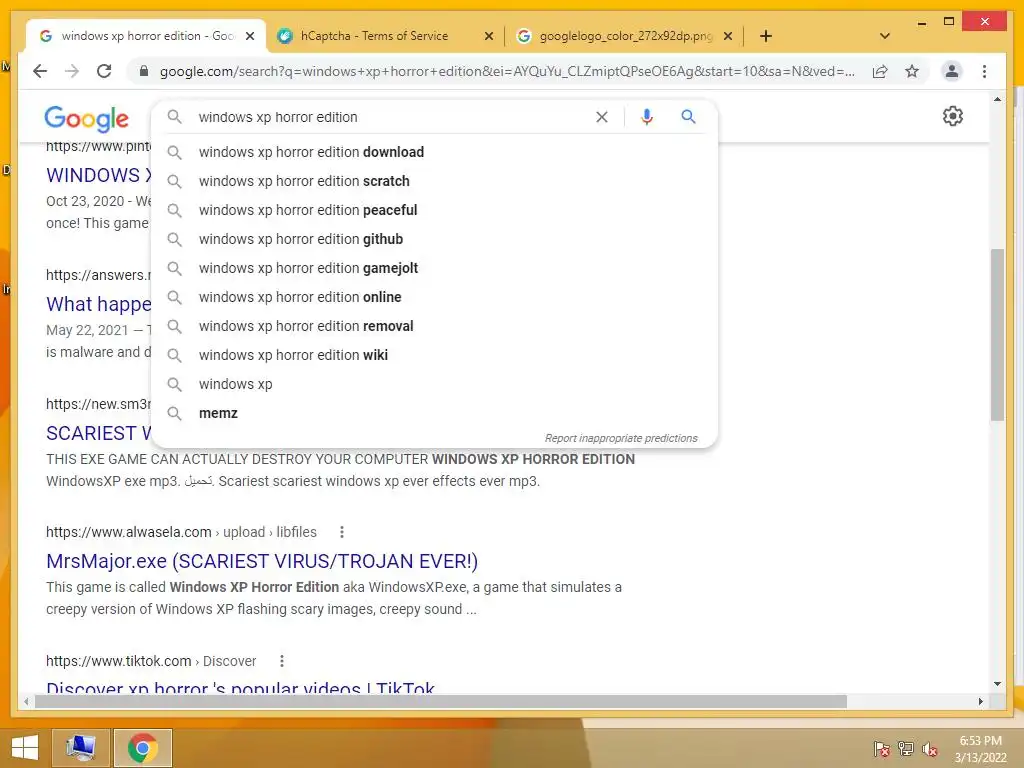This screenshot has width=1024, height=768.
Task: Choose suggestion 'windows xp horror edition removal'
Action: tap(434, 326)
